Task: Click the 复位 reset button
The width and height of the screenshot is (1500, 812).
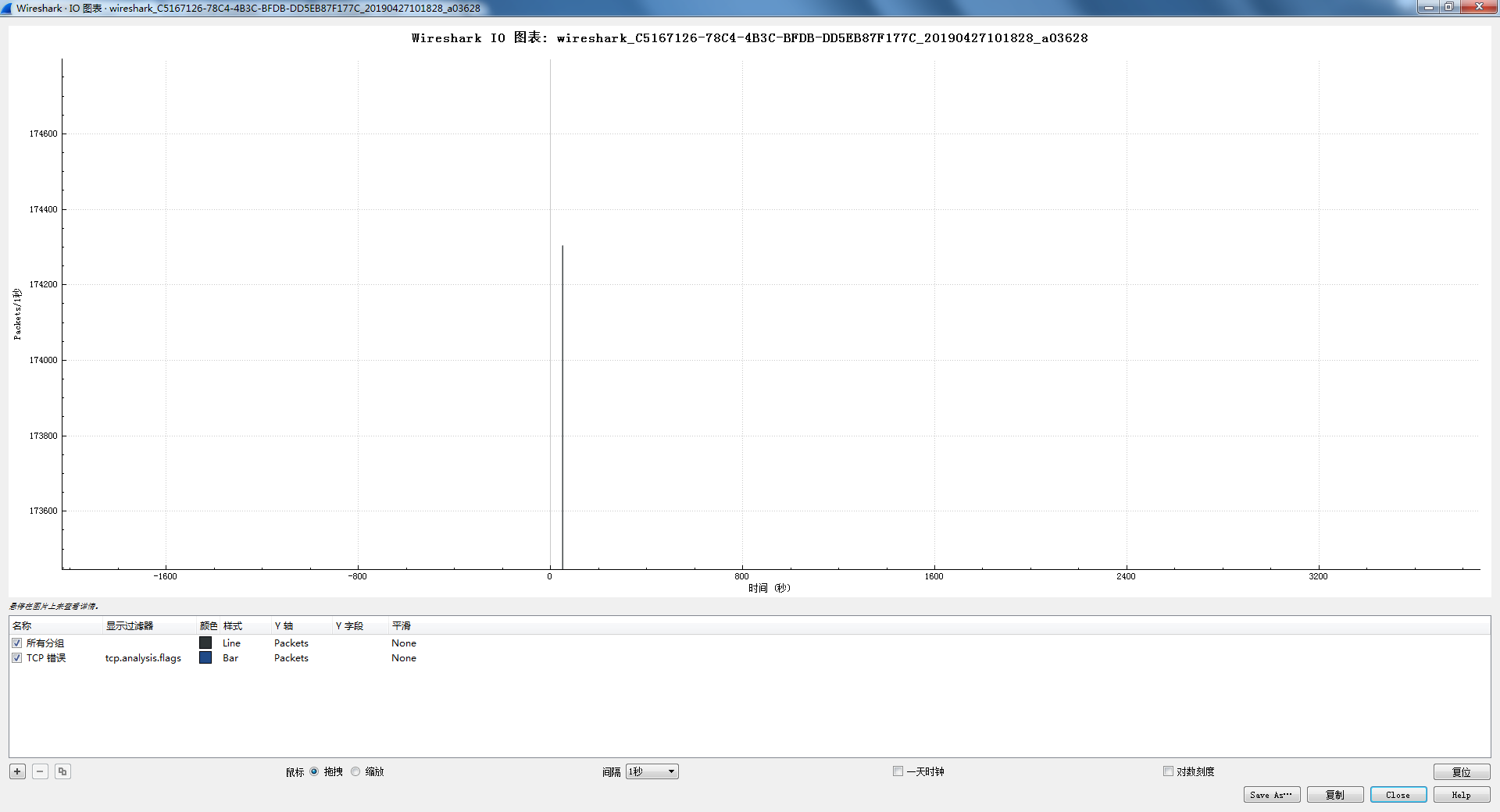Action: point(1461,772)
